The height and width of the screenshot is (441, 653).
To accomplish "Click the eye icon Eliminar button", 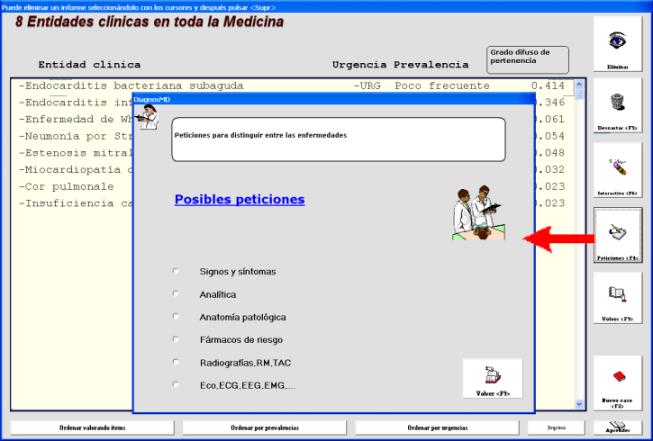I will (617, 44).
